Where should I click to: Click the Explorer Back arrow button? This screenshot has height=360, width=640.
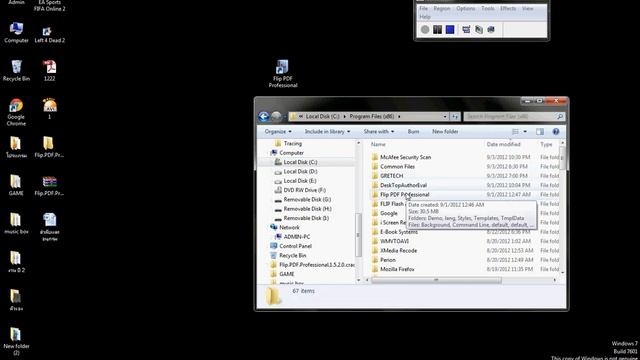264,117
